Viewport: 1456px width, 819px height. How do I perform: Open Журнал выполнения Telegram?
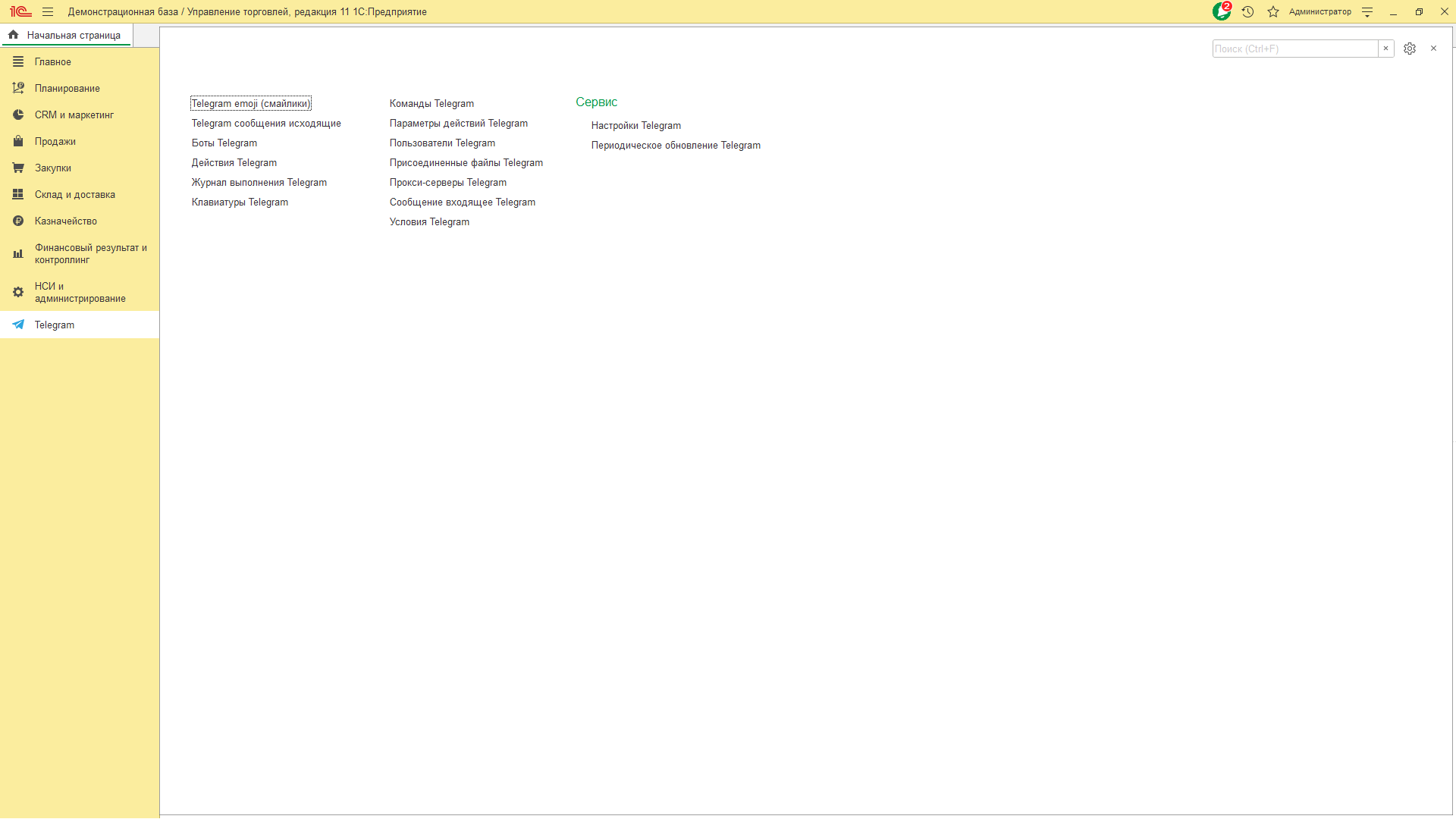pos(259,182)
